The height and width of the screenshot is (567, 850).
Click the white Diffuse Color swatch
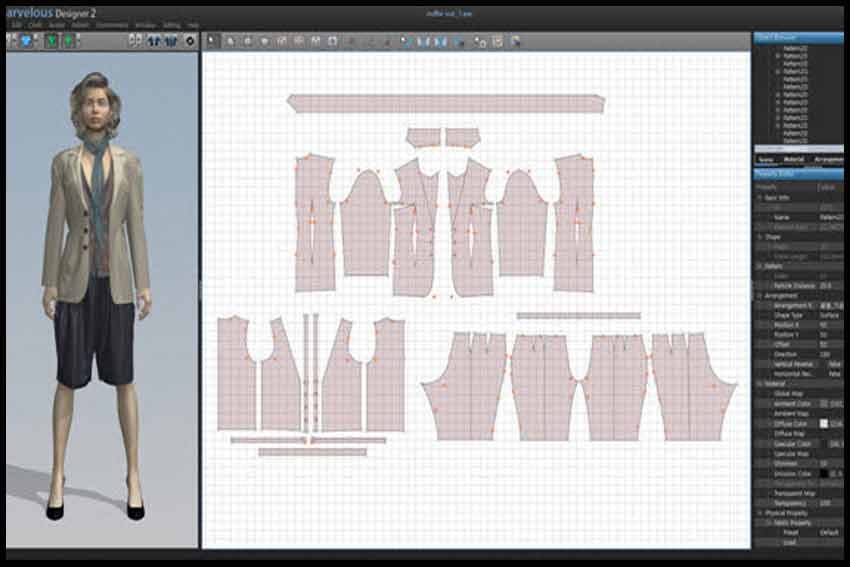[x=824, y=423]
